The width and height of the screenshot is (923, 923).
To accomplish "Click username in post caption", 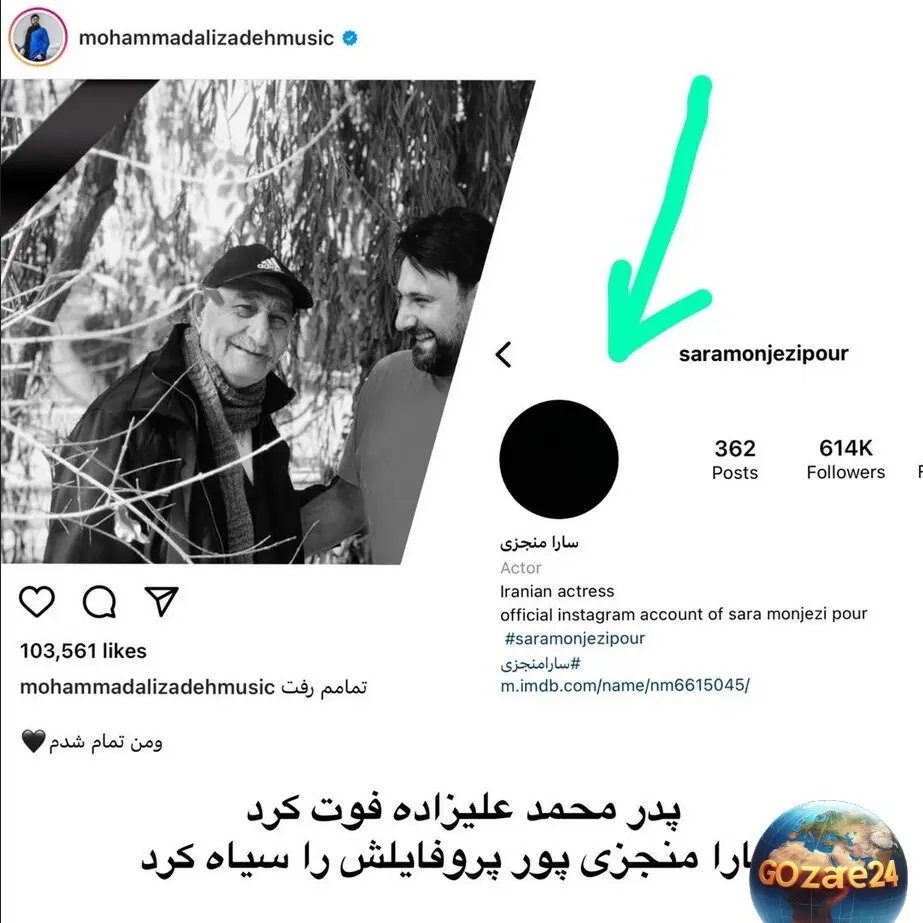I will (x=147, y=687).
